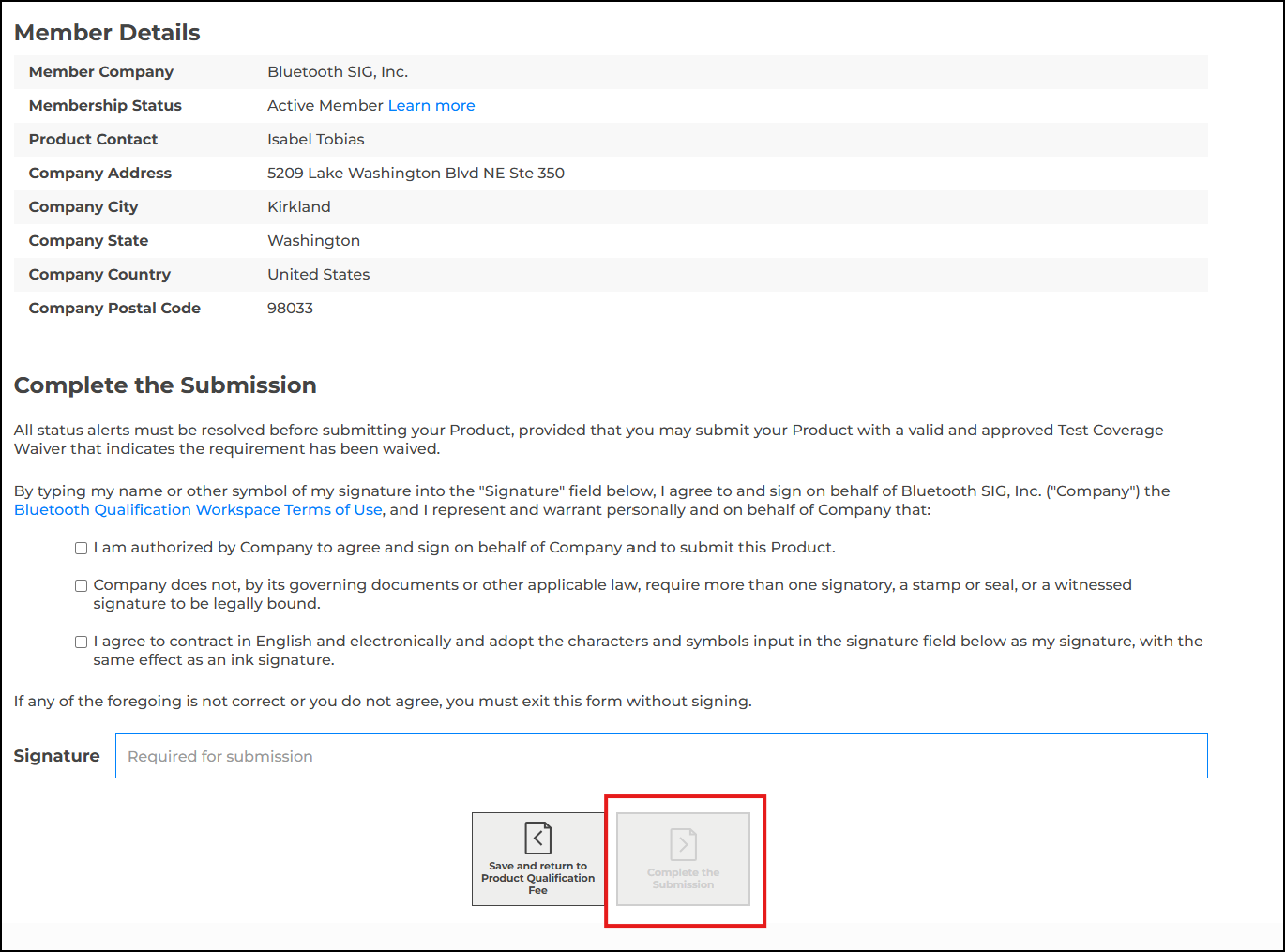1285x952 pixels.
Task: Click the 'Company Postal Code' row label
Action: [x=114, y=308]
